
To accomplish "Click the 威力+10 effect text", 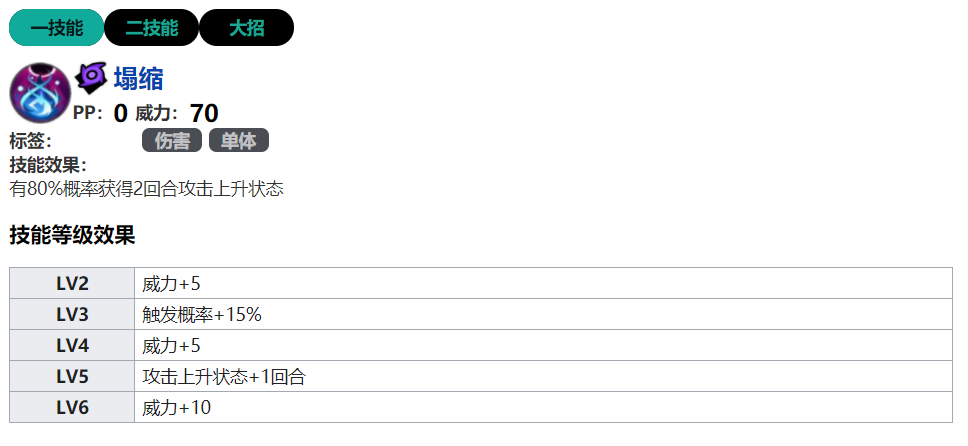I will pyautogui.click(x=176, y=408).
